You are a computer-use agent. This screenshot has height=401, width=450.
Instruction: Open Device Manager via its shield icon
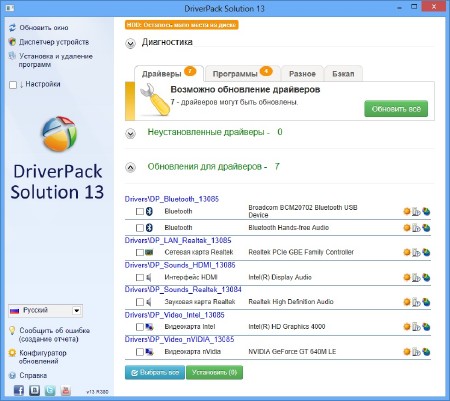12,42
